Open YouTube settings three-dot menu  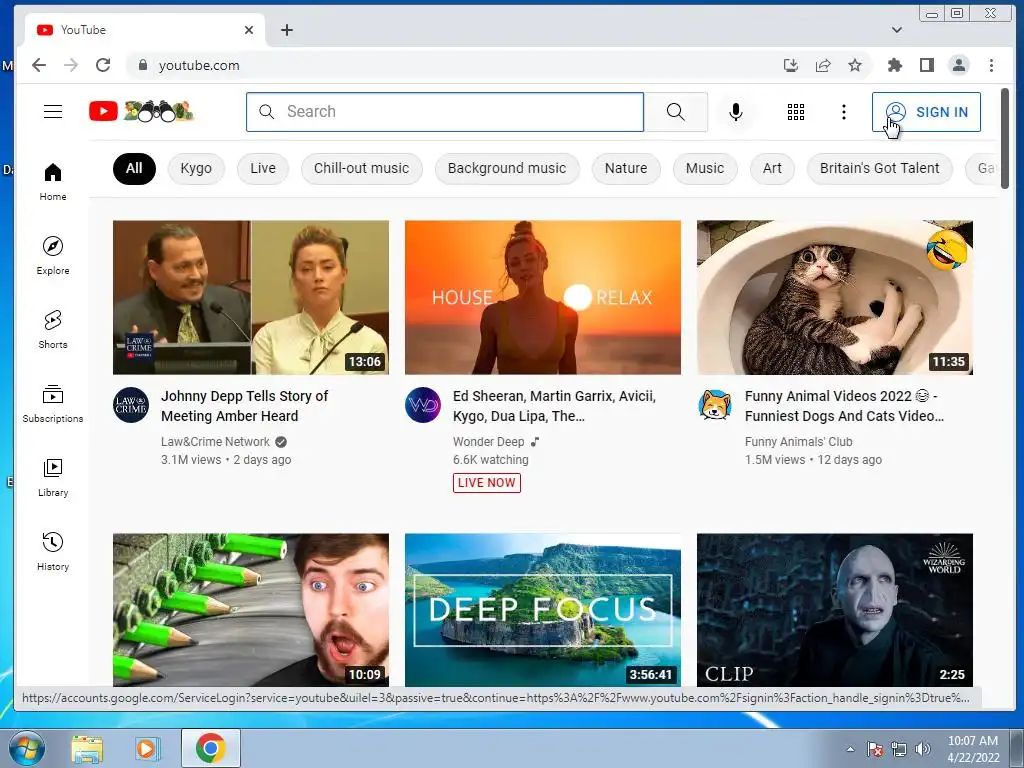[x=844, y=112]
